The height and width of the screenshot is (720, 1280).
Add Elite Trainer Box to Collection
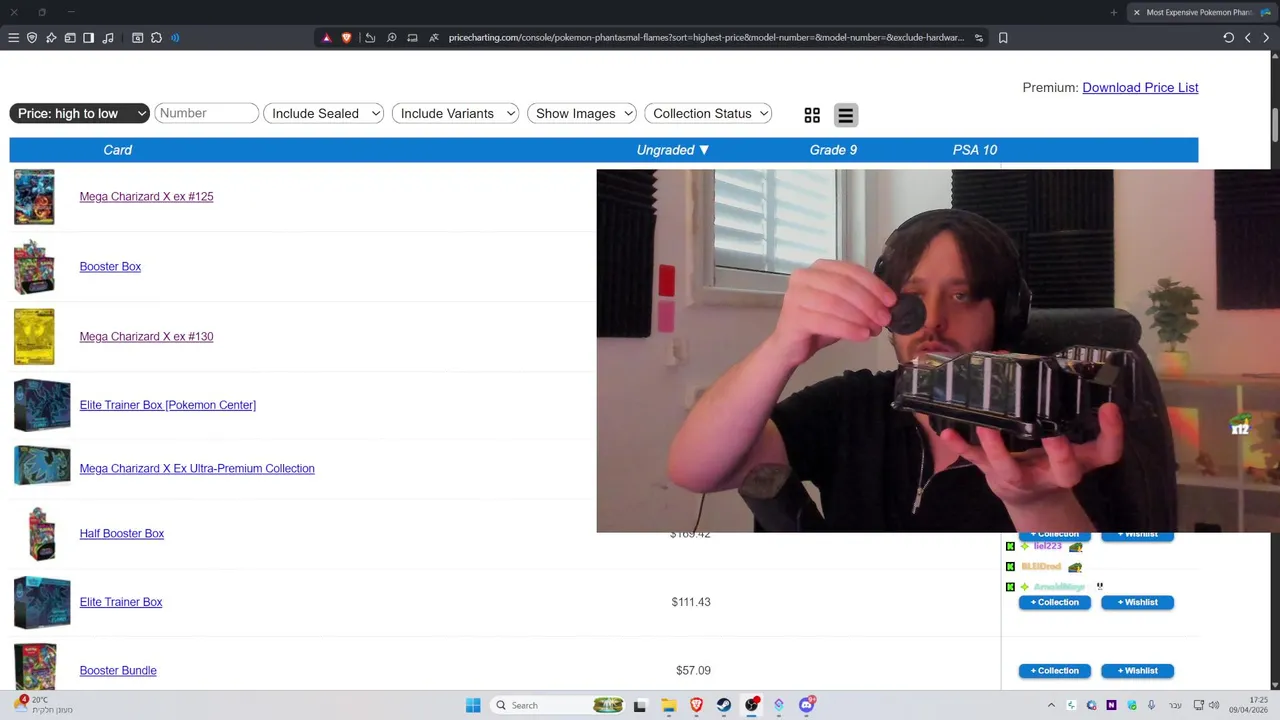pyautogui.click(x=1055, y=602)
